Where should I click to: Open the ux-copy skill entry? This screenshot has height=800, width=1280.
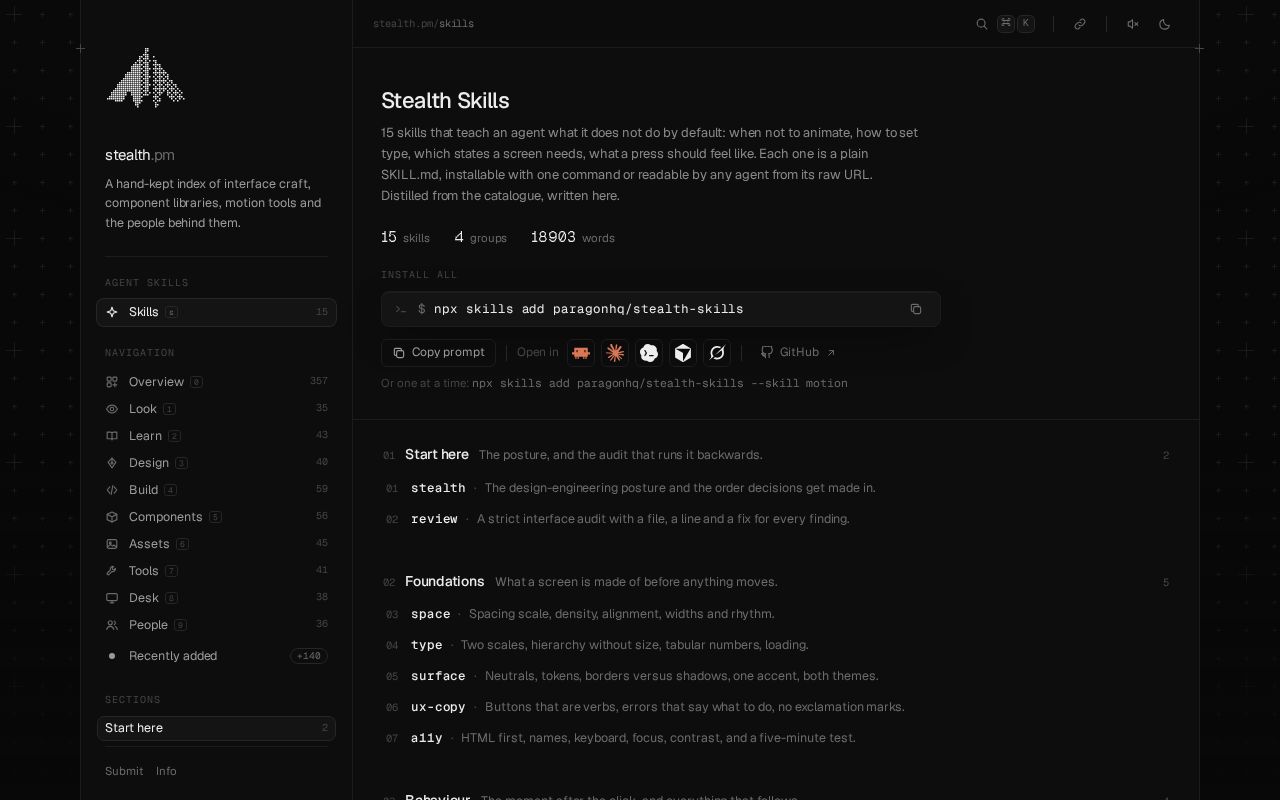click(x=776, y=707)
